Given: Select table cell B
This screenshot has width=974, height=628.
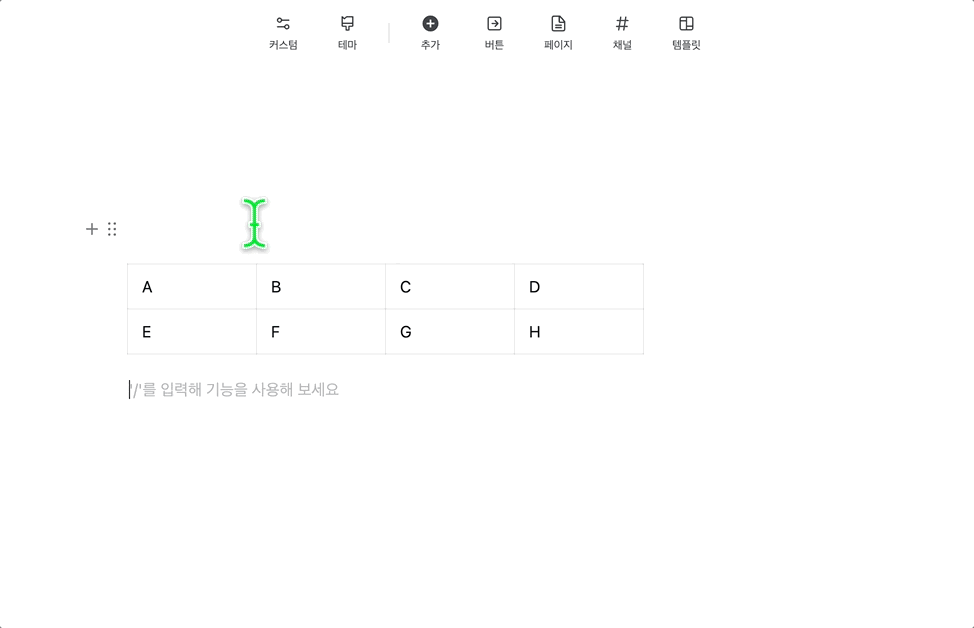Looking at the screenshot, I should pyautogui.click(x=320, y=287).
